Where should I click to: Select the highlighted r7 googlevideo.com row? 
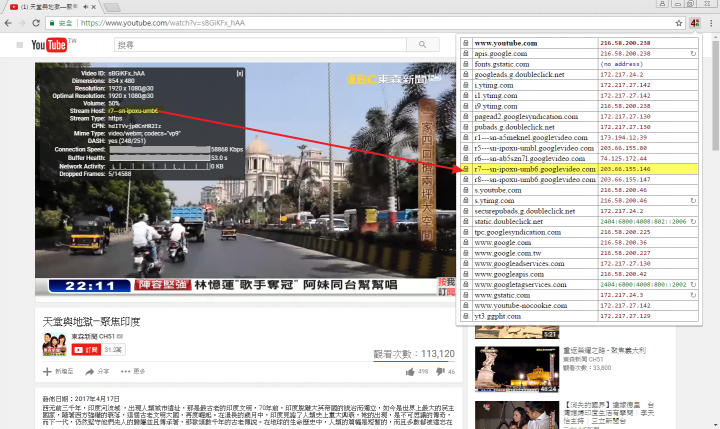pos(534,170)
